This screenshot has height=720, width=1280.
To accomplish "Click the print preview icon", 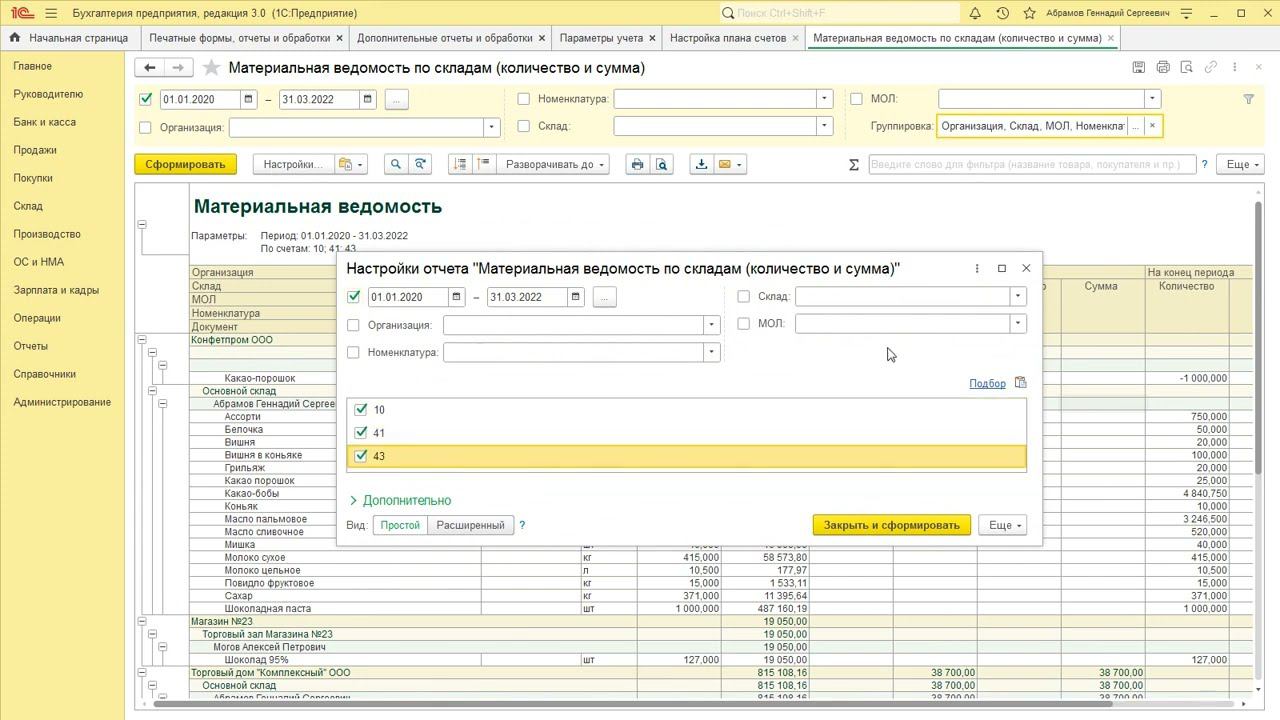I will pyautogui.click(x=661, y=165).
